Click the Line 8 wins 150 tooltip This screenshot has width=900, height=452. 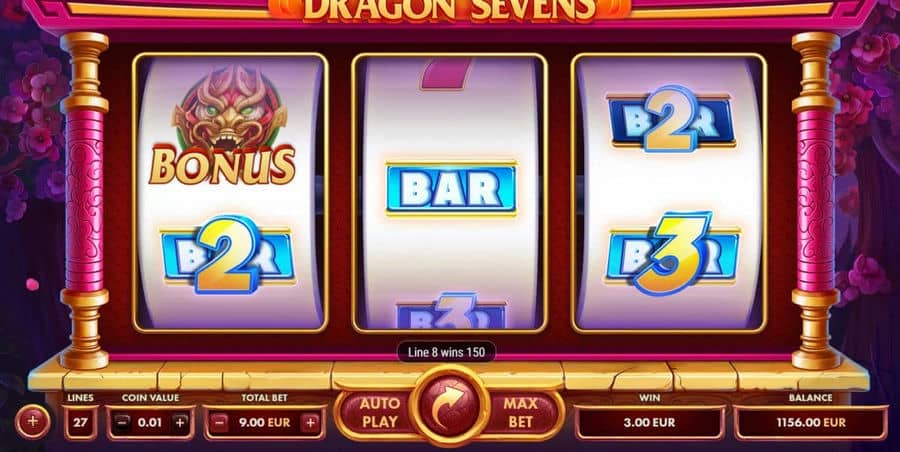coord(446,351)
